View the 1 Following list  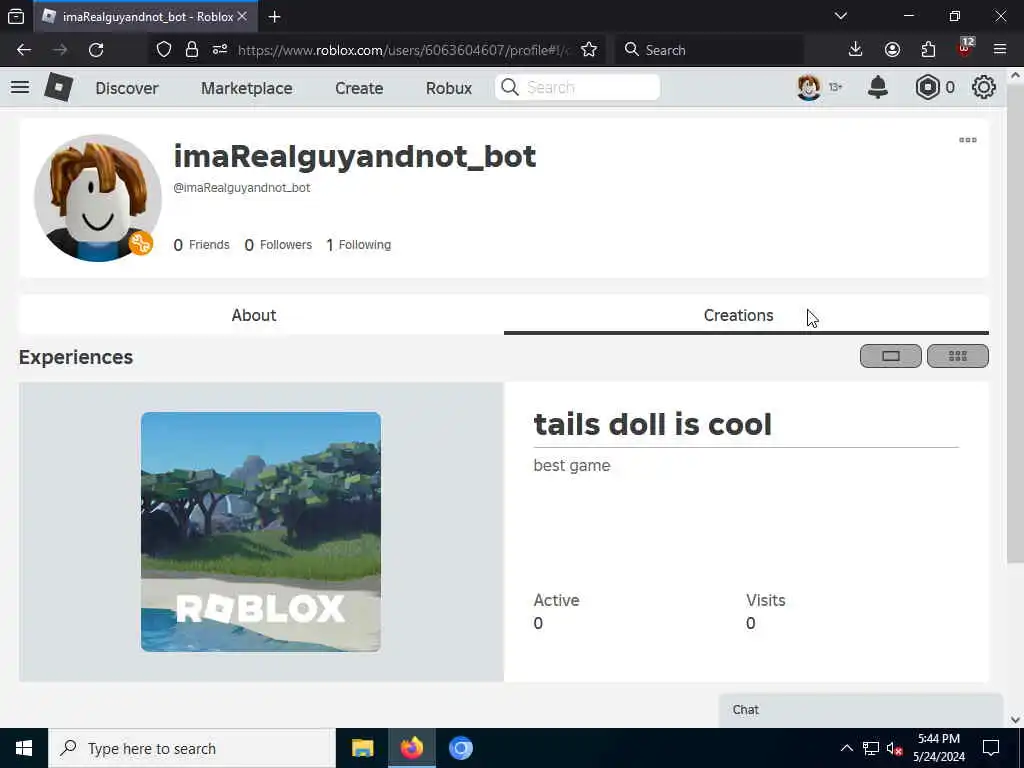click(359, 245)
